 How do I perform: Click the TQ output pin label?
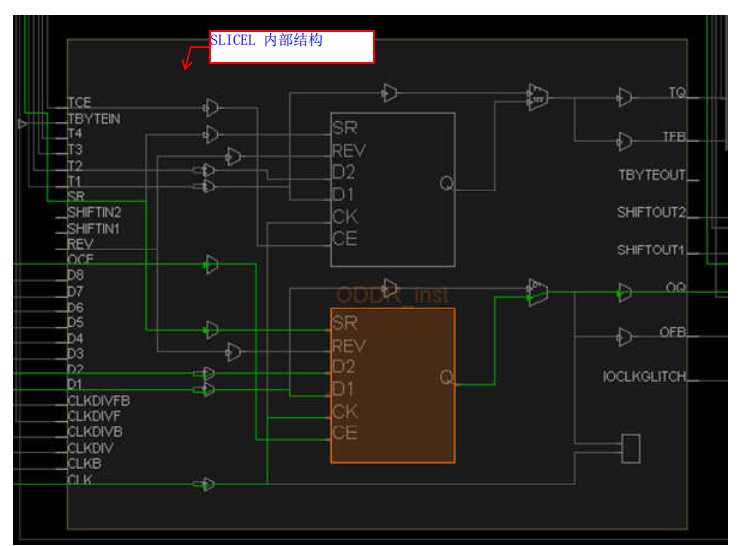[x=677, y=92]
